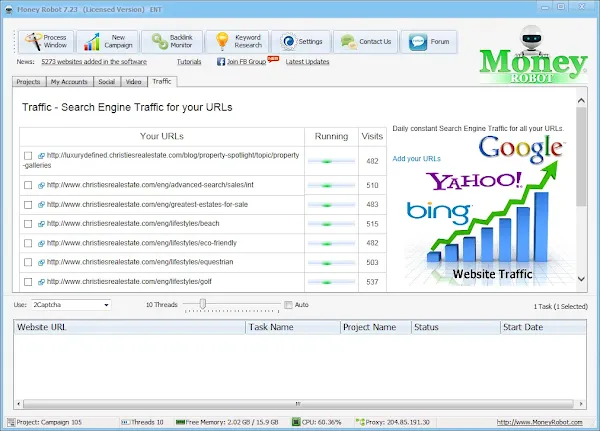Click link icon beside advanced-search/sales/int URL
The image size is (600, 431).
[41, 185]
